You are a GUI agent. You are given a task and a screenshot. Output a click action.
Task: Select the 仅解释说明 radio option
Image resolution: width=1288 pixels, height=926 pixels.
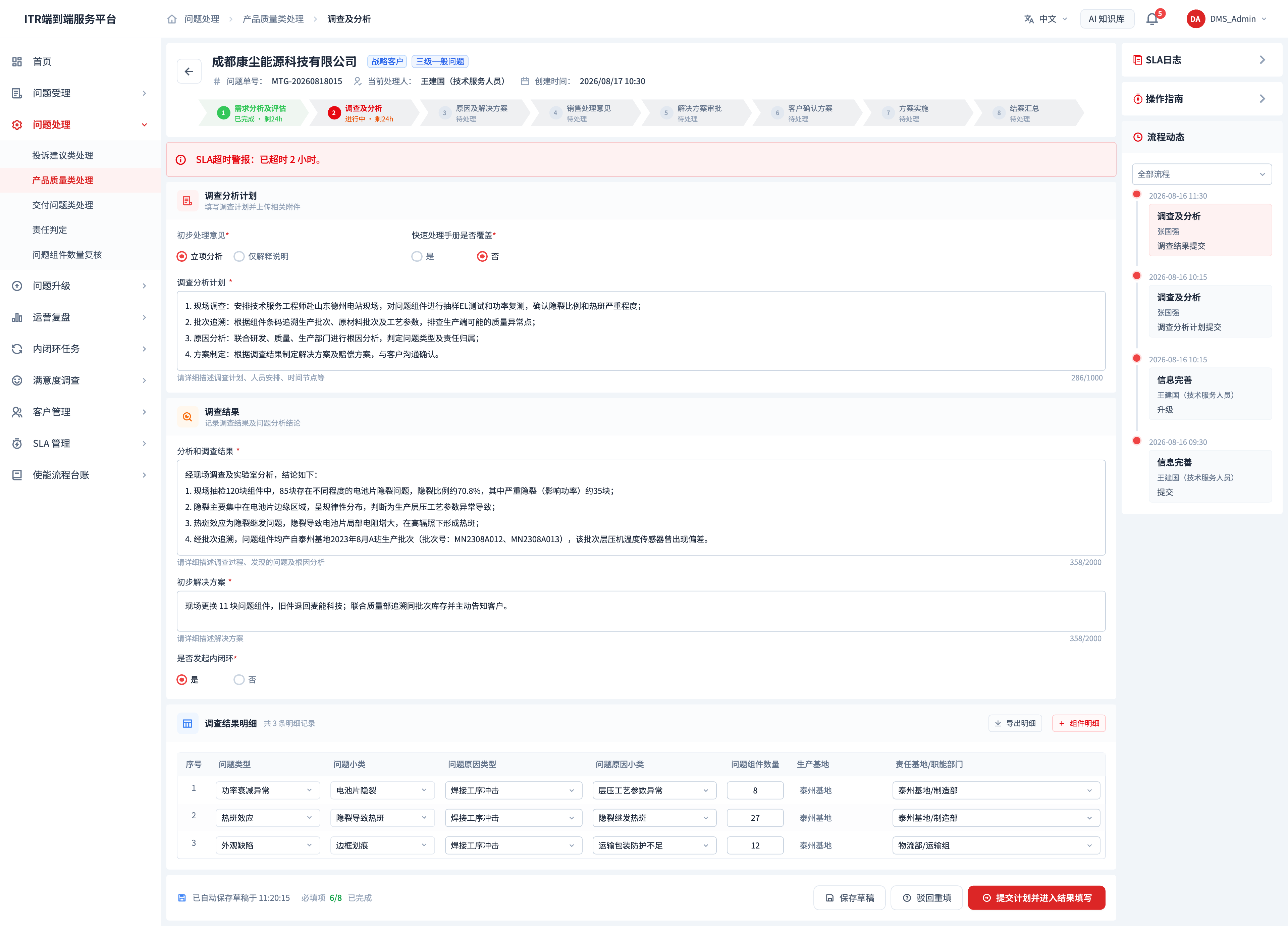[239, 256]
